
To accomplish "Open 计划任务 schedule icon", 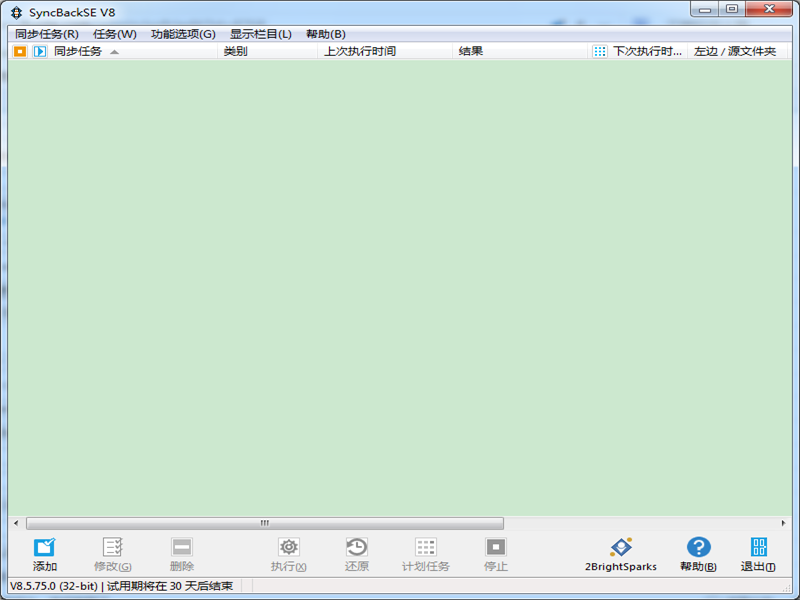I will click(x=426, y=547).
